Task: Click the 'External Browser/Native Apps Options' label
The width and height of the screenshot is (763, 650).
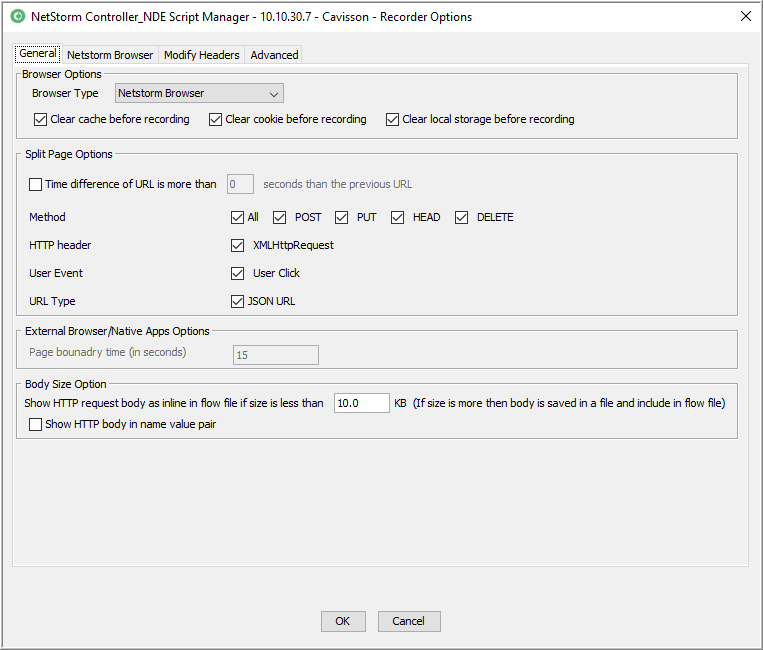Action: pyautogui.click(x=117, y=331)
